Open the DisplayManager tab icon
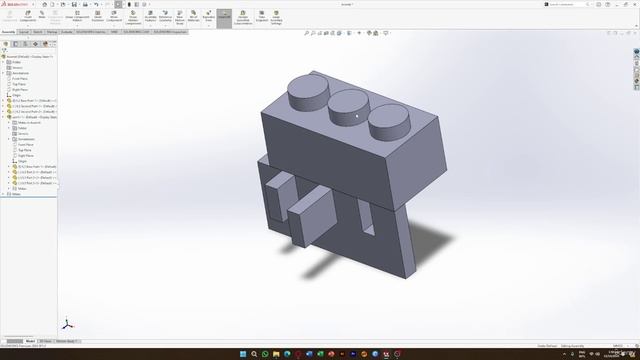The height and width of the screenshot is (360, 640). click(45, 44)
